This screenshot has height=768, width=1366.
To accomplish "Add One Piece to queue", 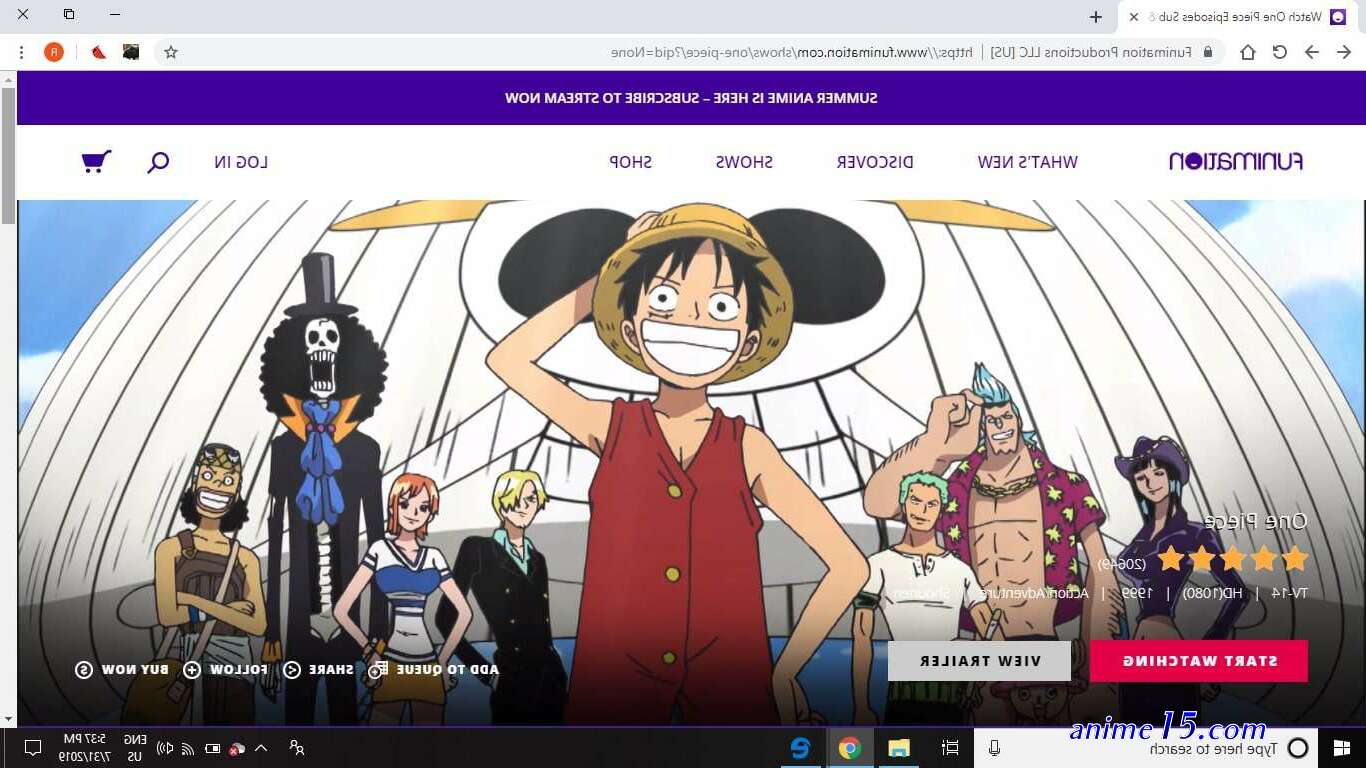I will click(433, 669).
